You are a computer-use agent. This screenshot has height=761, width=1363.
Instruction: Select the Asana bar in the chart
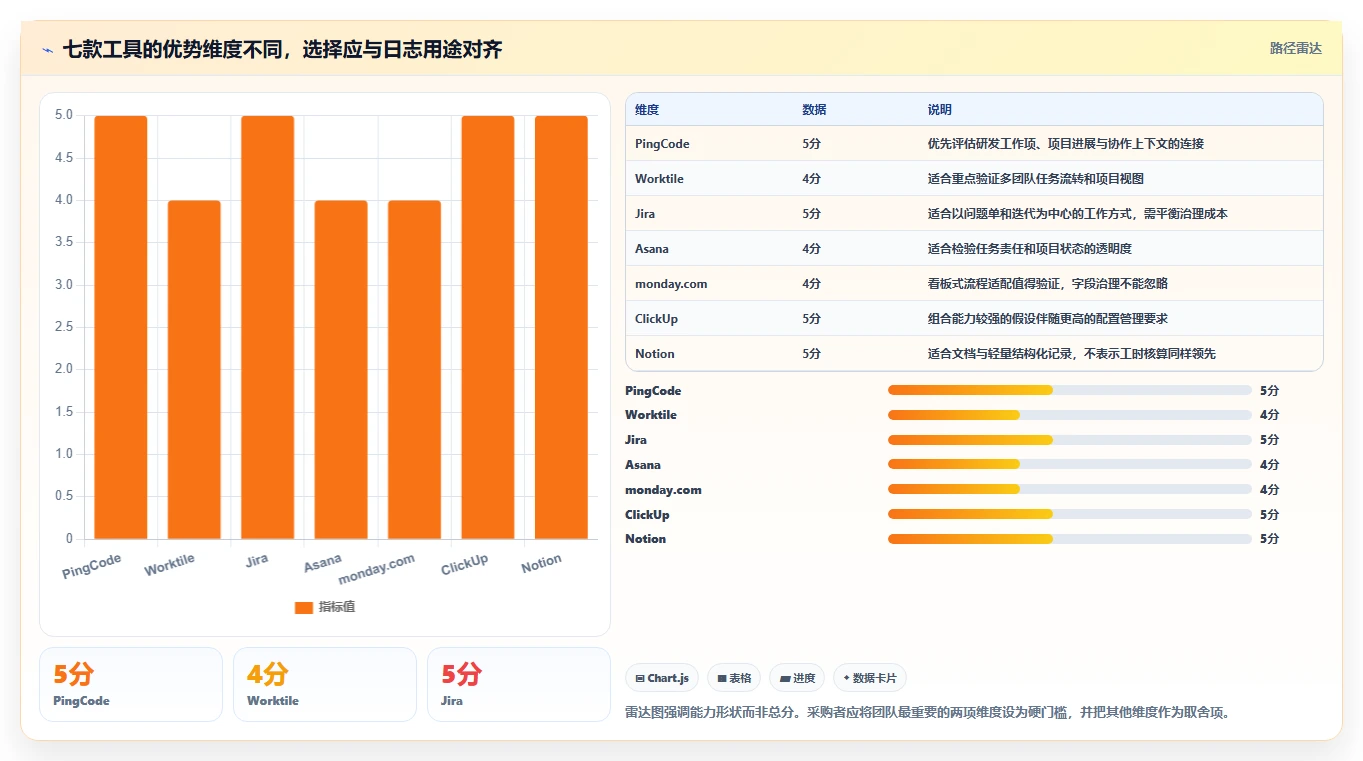[341, 369]
